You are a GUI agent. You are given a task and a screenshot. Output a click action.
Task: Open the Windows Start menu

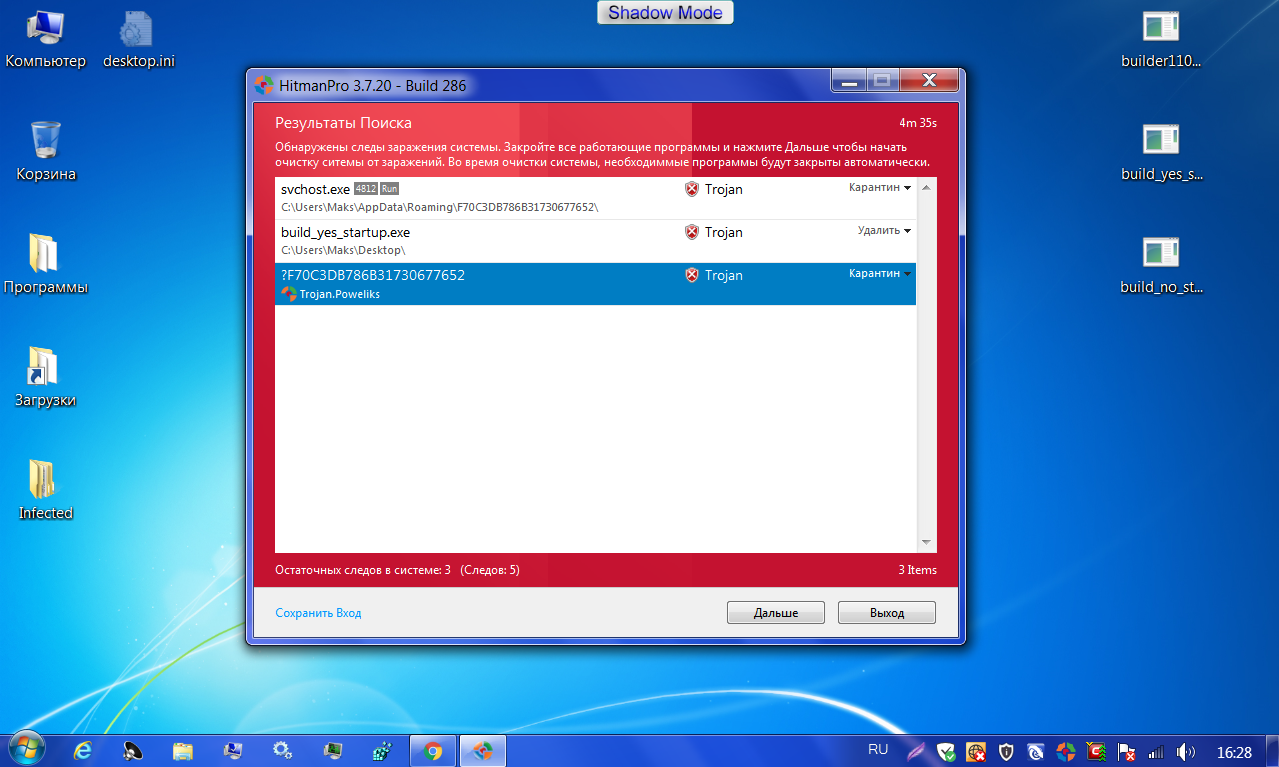click(x=25, y=750)
